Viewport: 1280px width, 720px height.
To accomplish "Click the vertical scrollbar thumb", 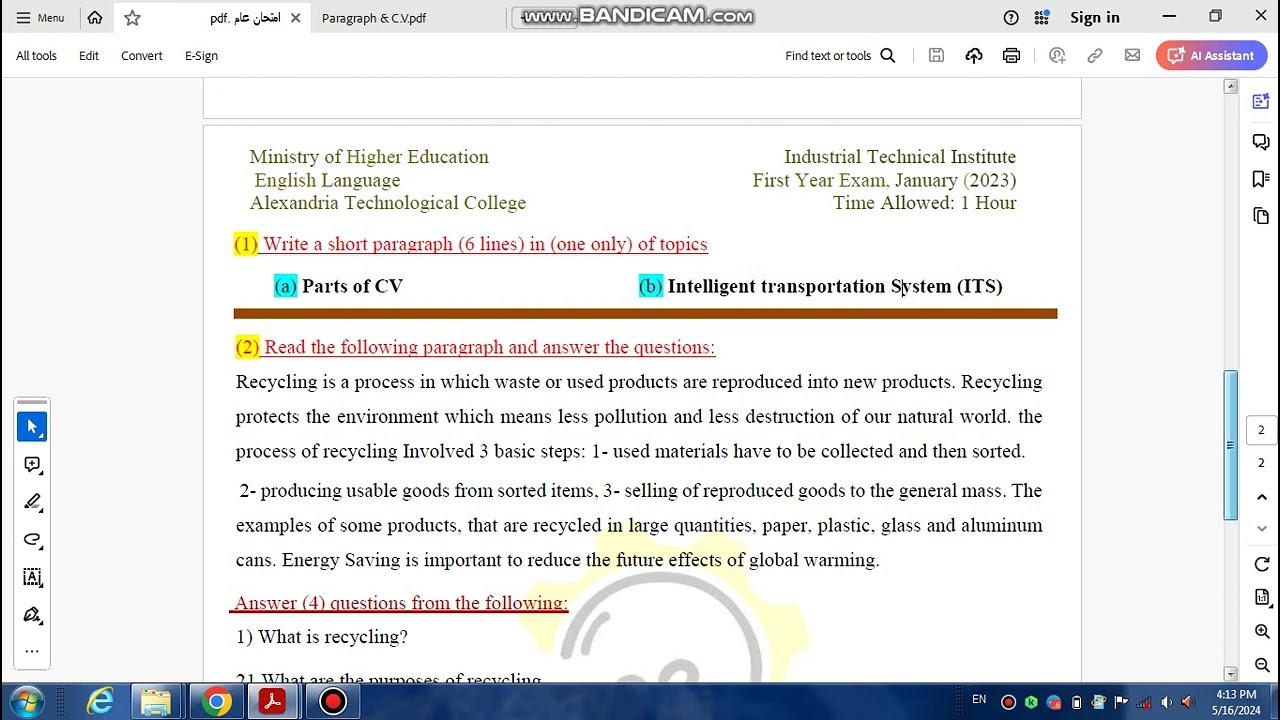I will click(1231, 445).
